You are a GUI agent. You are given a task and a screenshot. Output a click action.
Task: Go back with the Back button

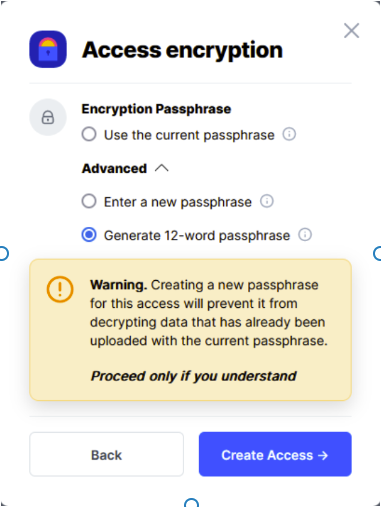(106, 454)
